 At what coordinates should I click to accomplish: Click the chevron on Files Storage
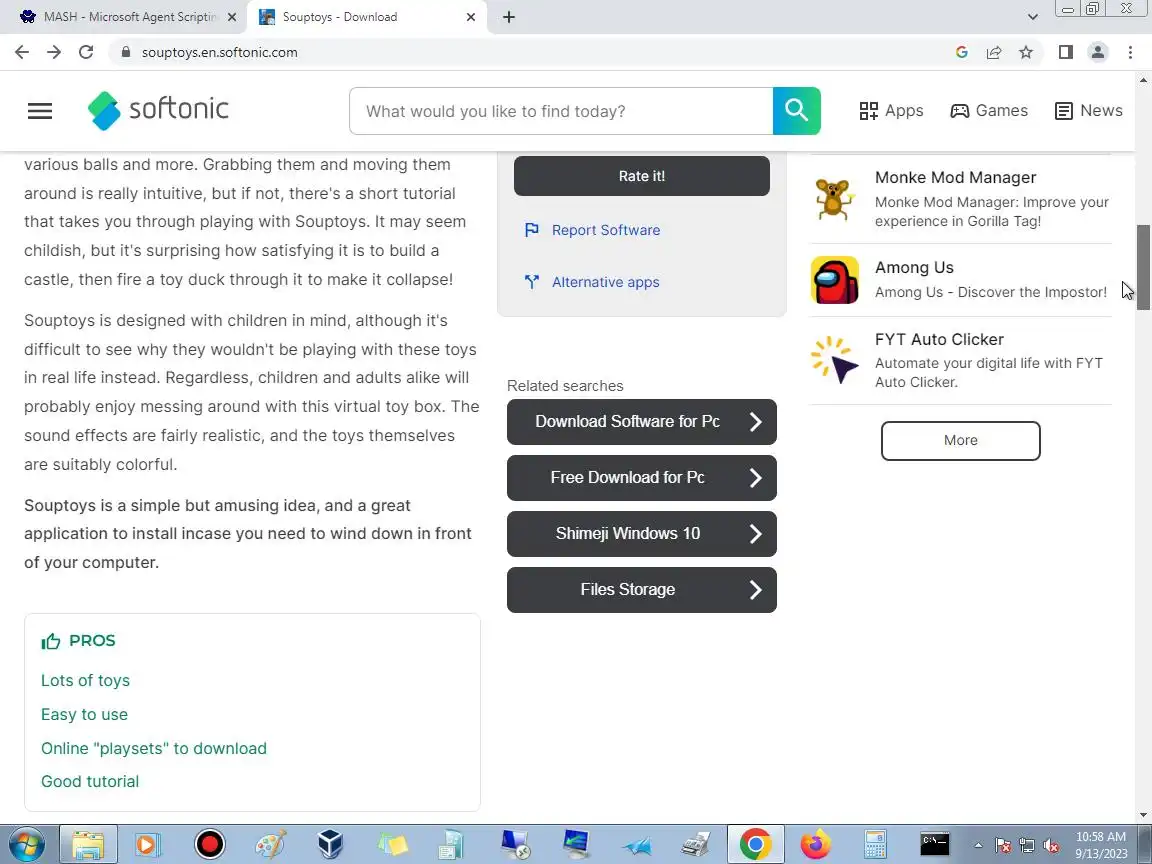pyautogui.click(x=755, y=589)
